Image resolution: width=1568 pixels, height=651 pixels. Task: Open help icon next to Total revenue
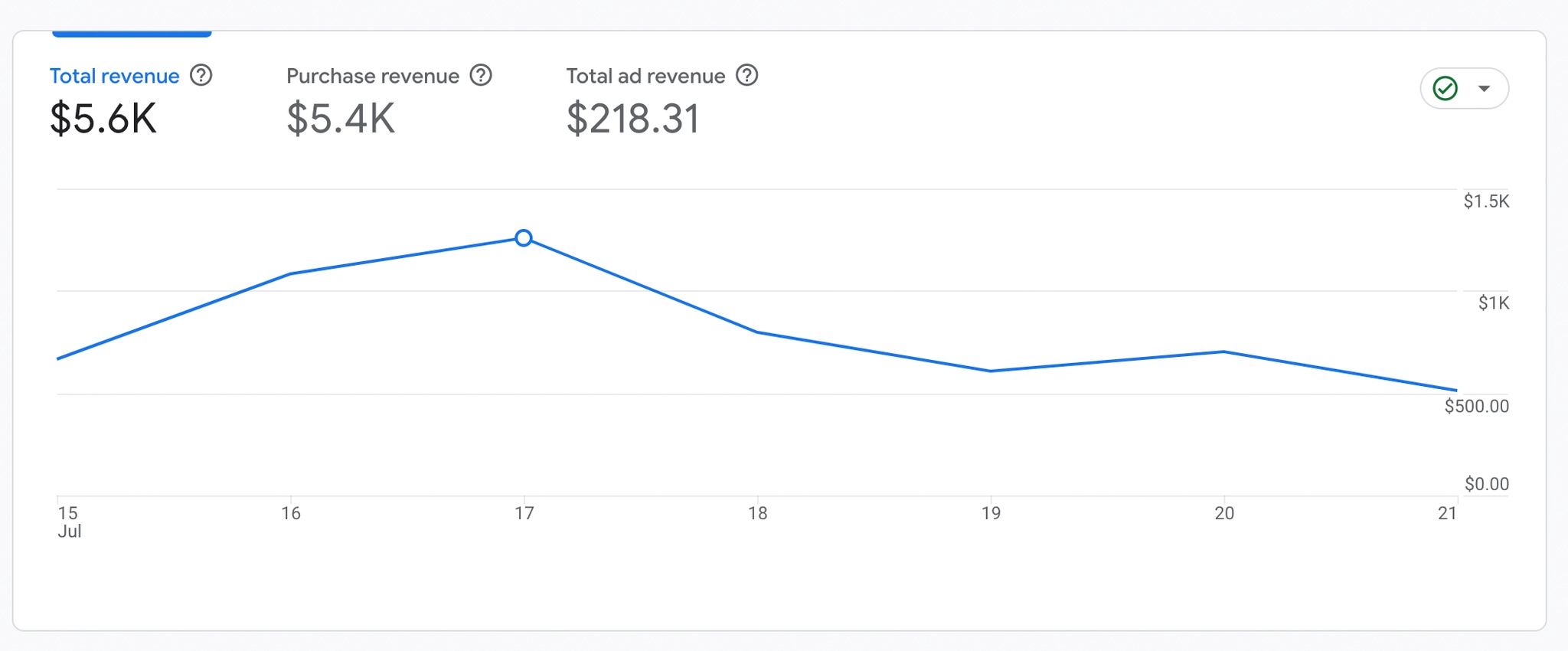point(201,76)
